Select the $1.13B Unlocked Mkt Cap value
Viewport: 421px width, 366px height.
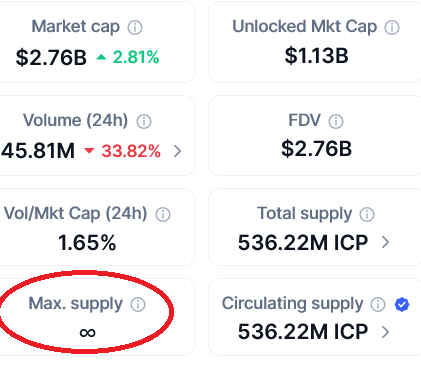[316, 56]
